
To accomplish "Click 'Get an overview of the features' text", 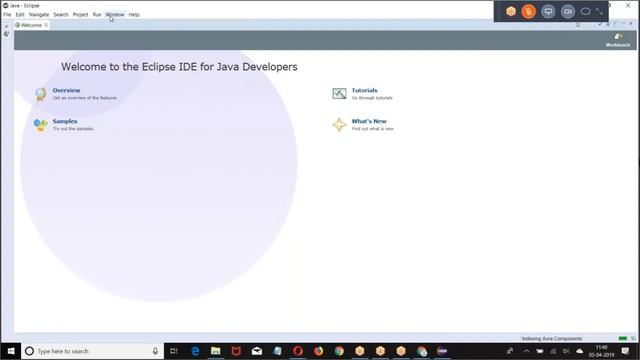I will point(85,98).
